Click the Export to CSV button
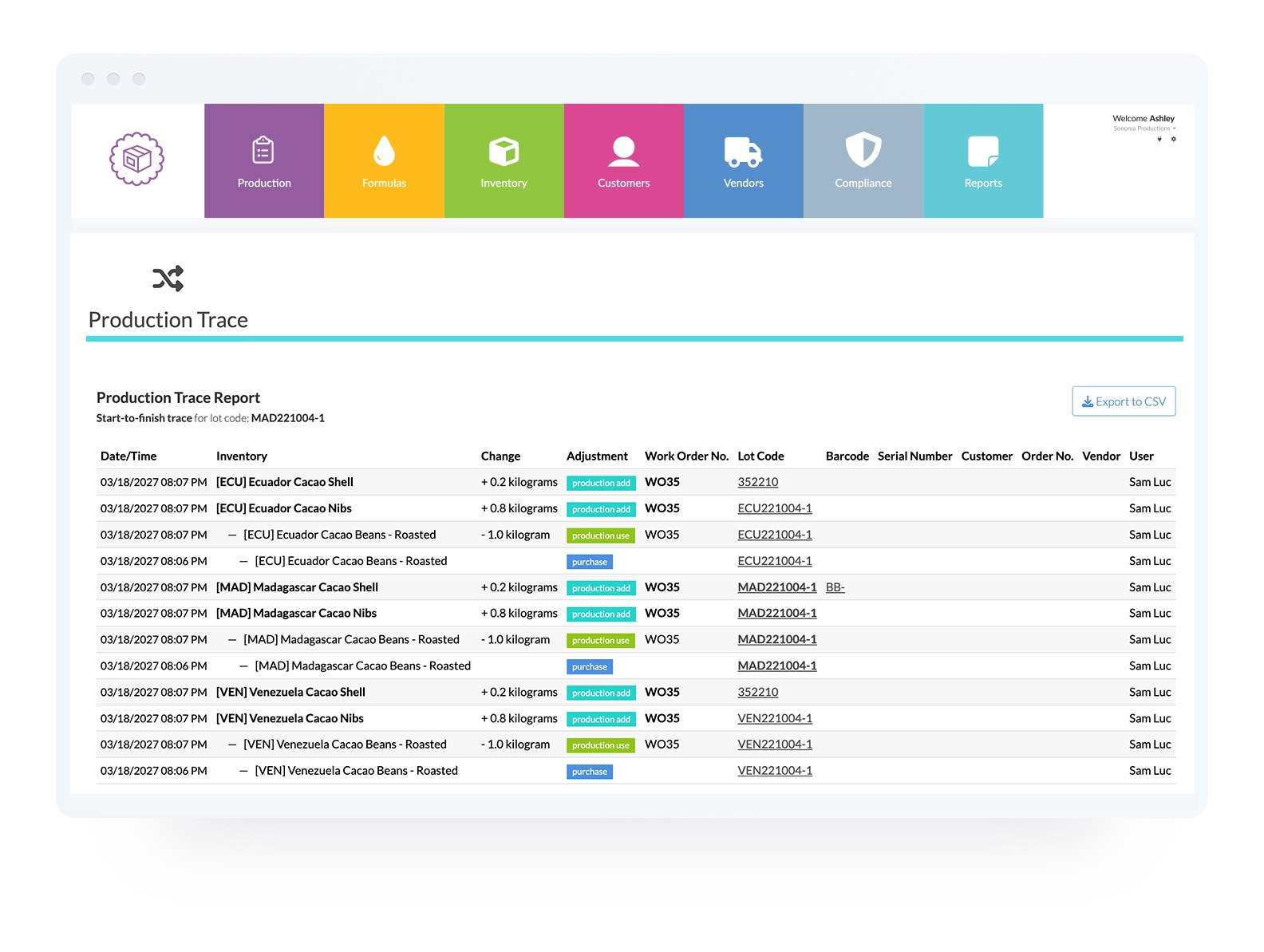 pyautogui.click(x=1124, y=401)
